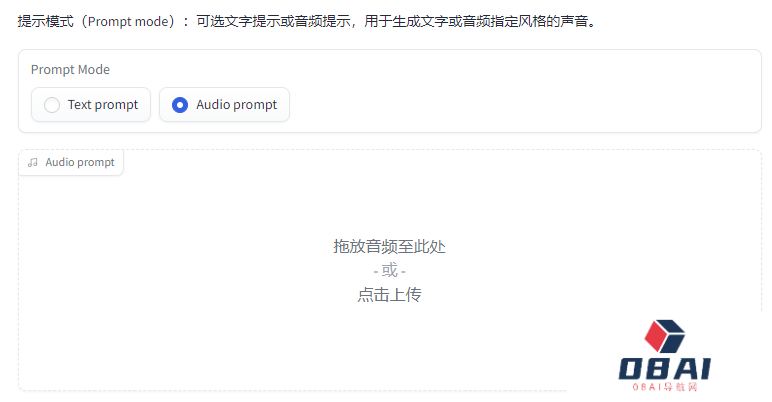Select the Audio prompt radio button
772x402 pixels.
[x=224, y=104]
